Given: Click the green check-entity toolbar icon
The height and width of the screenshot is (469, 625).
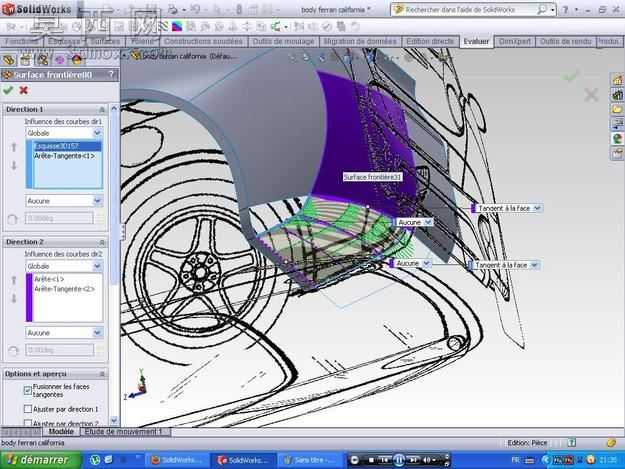Looking at the screenshot, I should (327, 27).
